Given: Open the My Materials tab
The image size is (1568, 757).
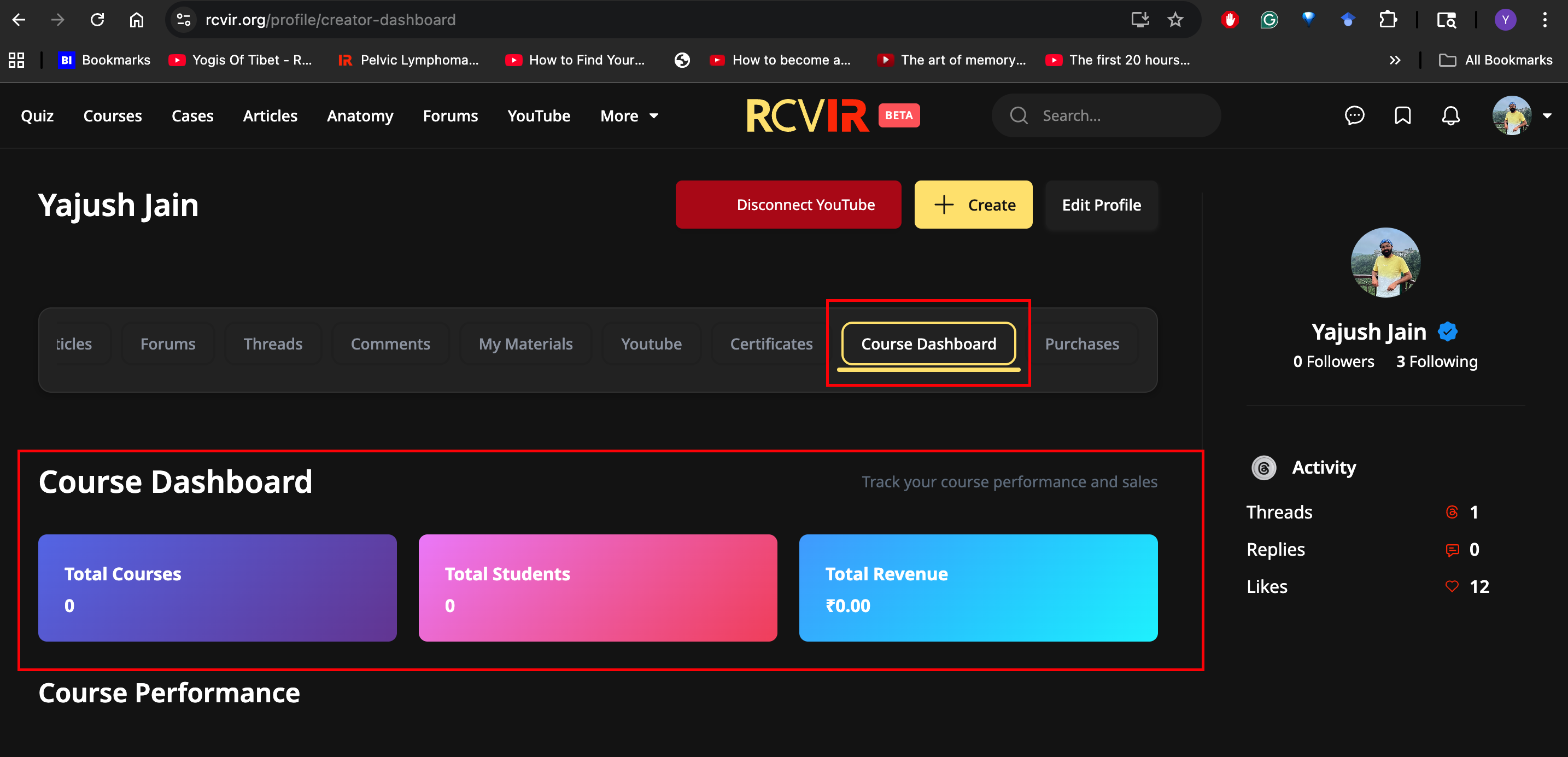Looking at the screenshot, I should (525, 344).
